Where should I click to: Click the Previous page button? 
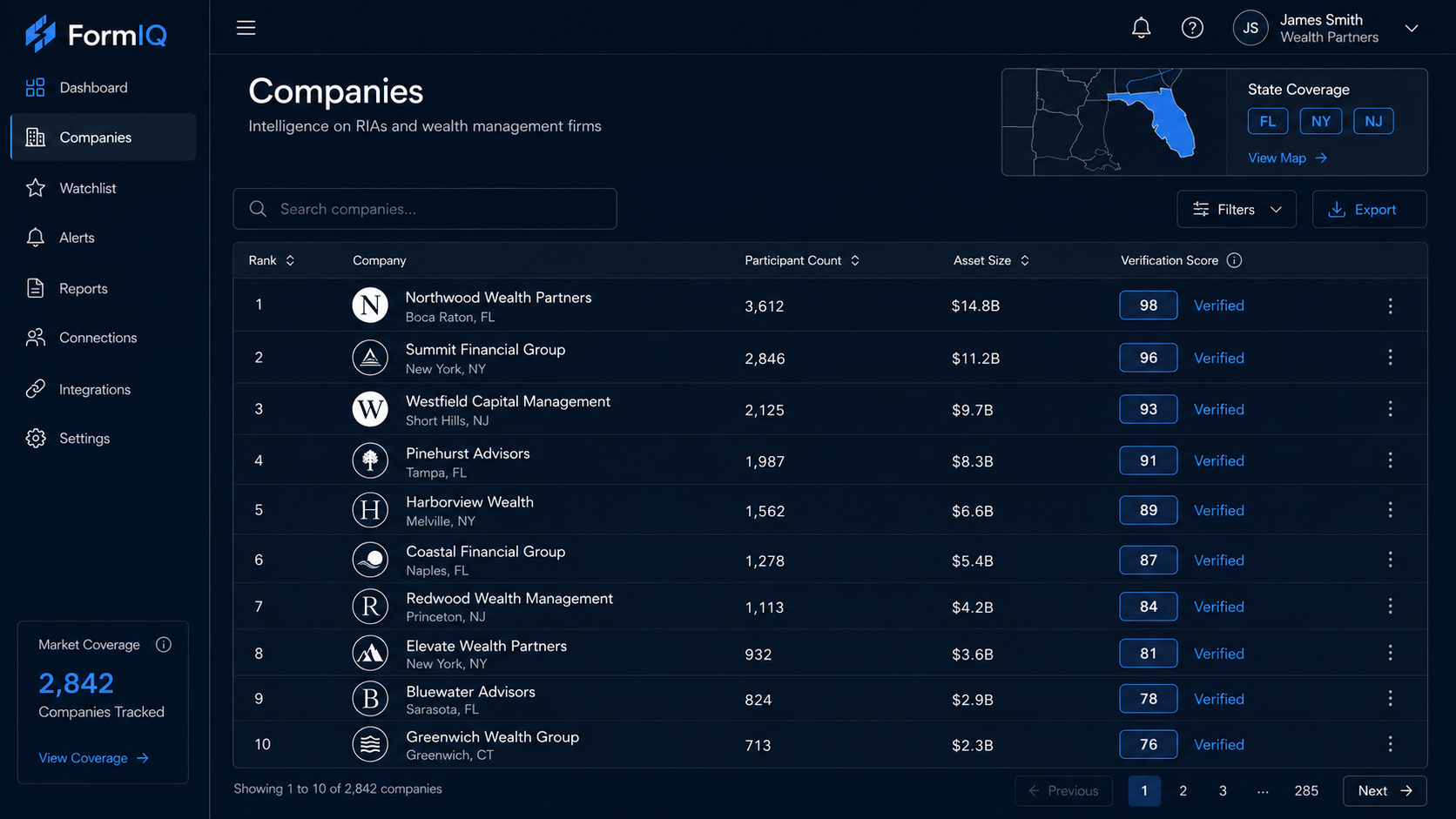pyautogui.click(x=1063, y=790)
